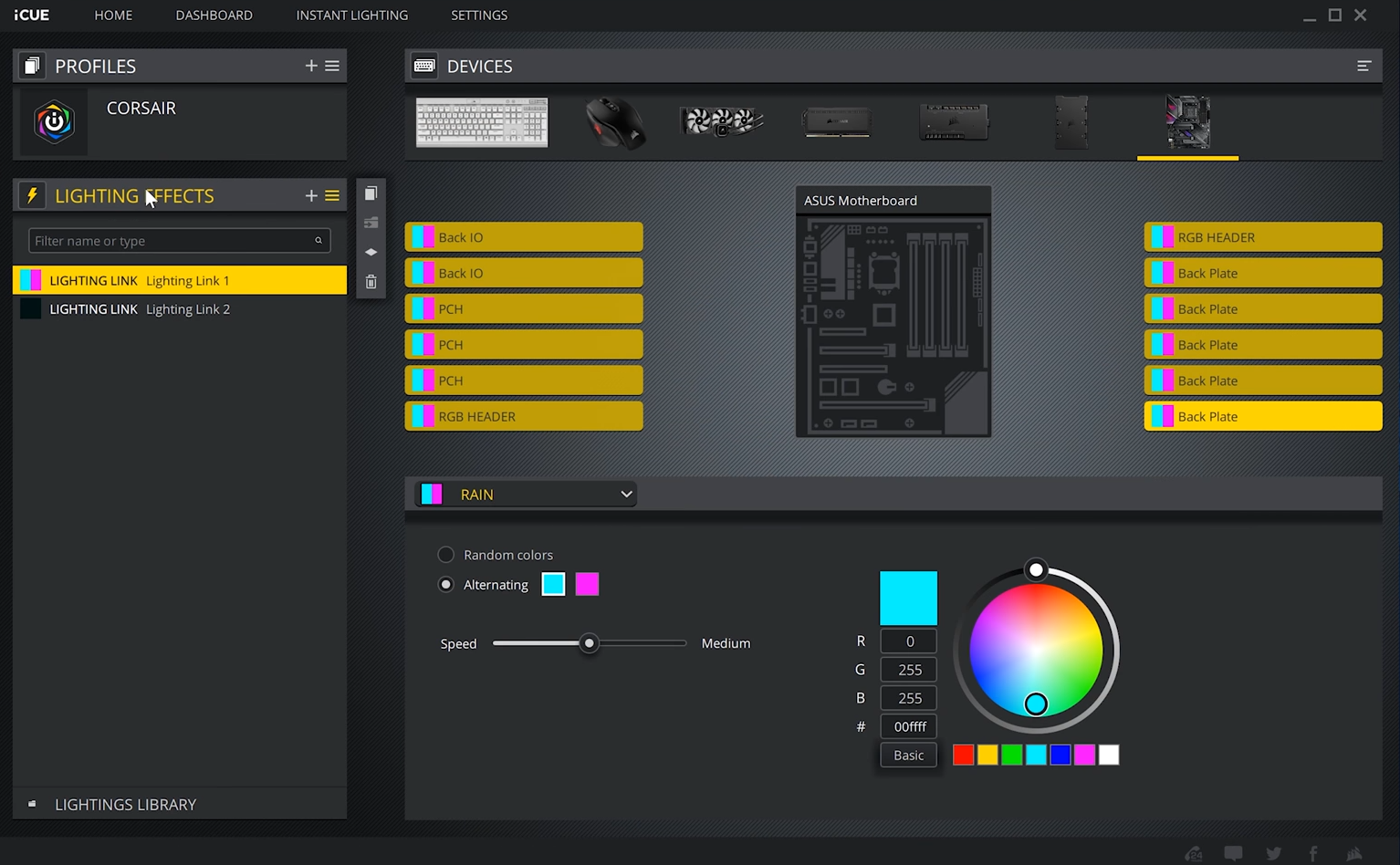Viewport: 1400px width, 865px height.
Task: Open the SETTINGS menu
Action: pos(479,16)
